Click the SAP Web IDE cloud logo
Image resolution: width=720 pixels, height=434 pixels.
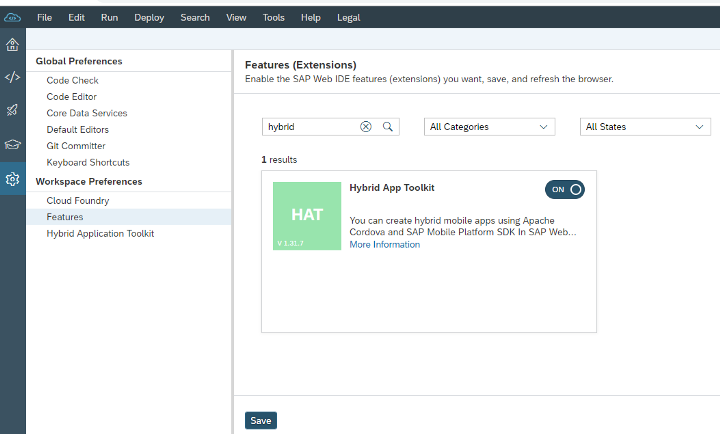pyautogui.click(x=12, y=17)
